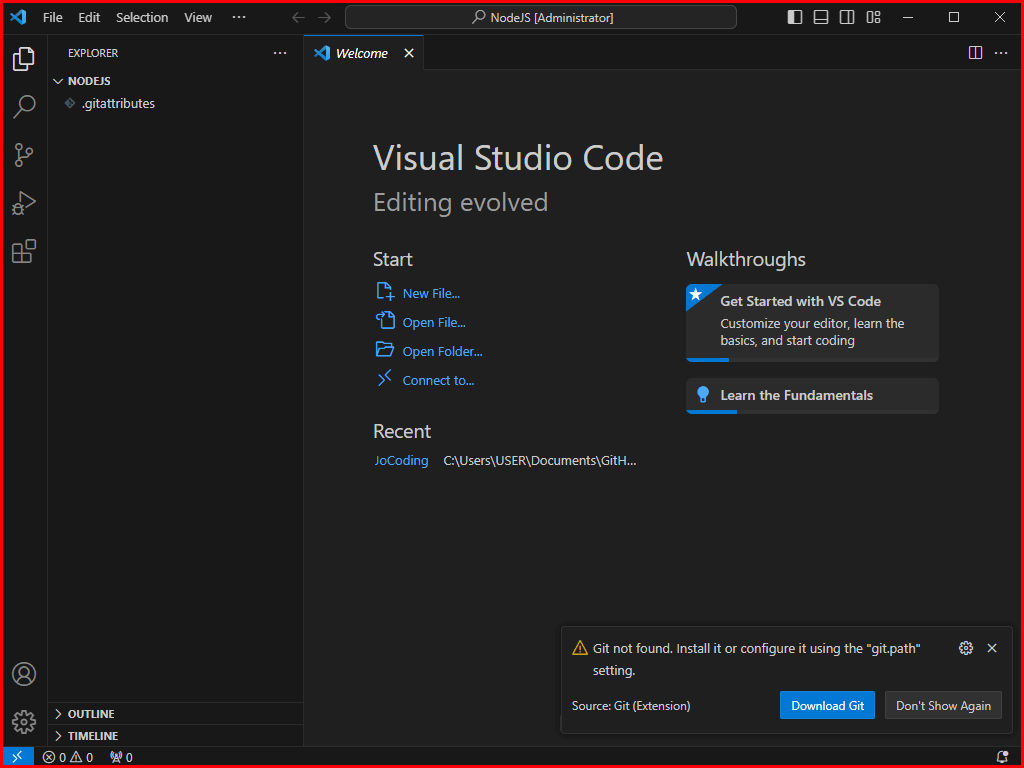Viewport: 1024px width, 768px height.
Task: Toggle the bottom panel layout icon
Action: click(821, 17)
